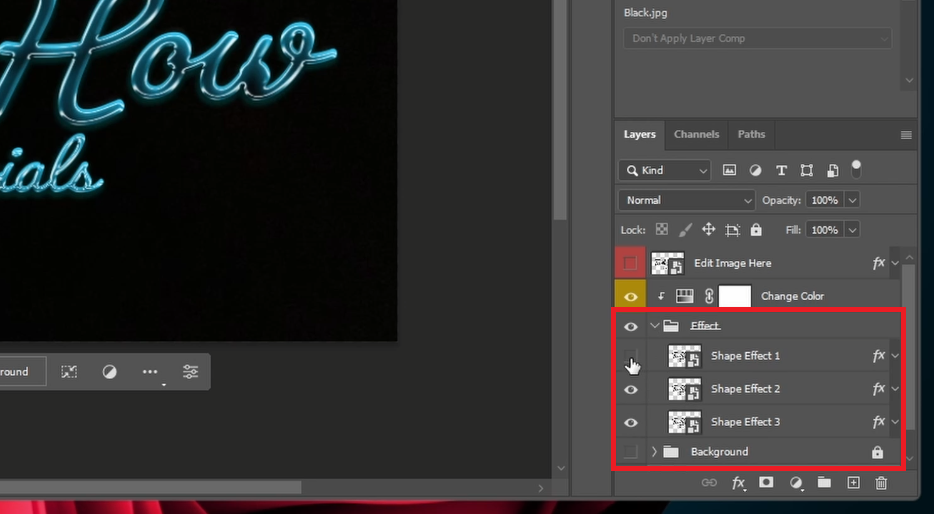Click the create new group folder icon
The image size is (934, 514).
(x=824, y=483)
